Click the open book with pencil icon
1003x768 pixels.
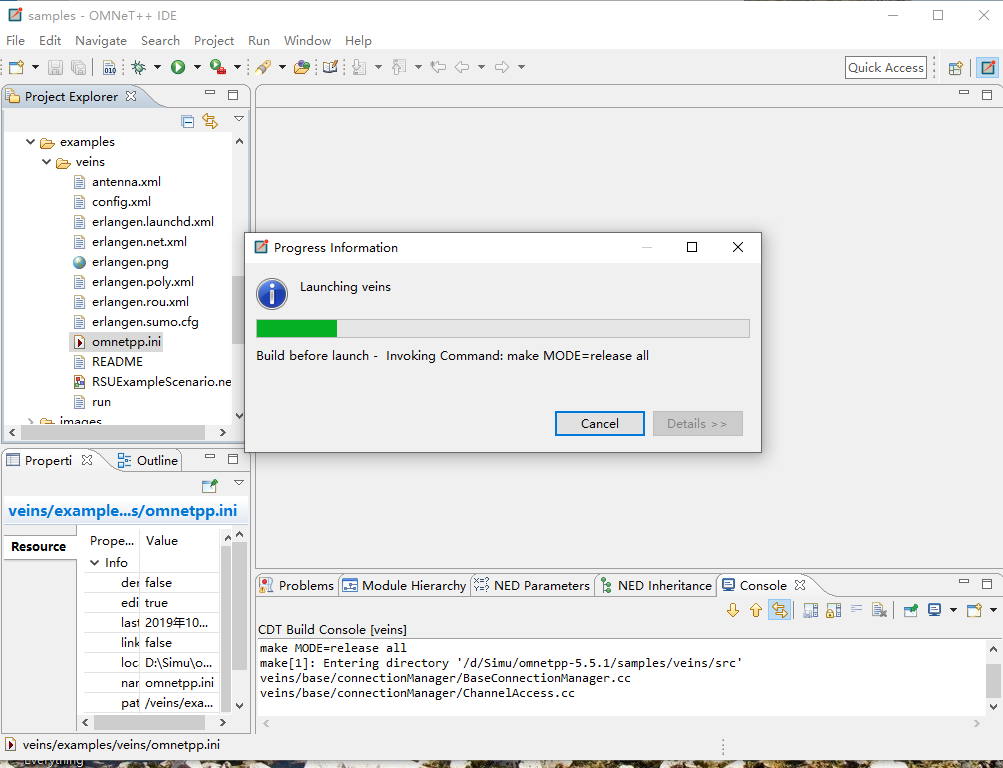click(x=330, y=67)
